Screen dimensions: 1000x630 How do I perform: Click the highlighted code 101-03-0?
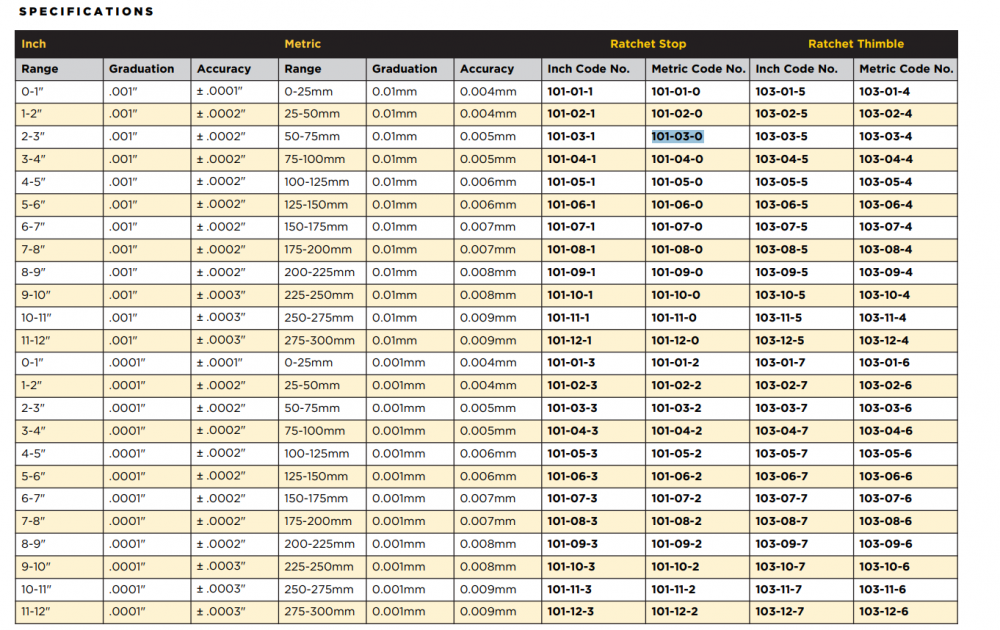[677, 136]
